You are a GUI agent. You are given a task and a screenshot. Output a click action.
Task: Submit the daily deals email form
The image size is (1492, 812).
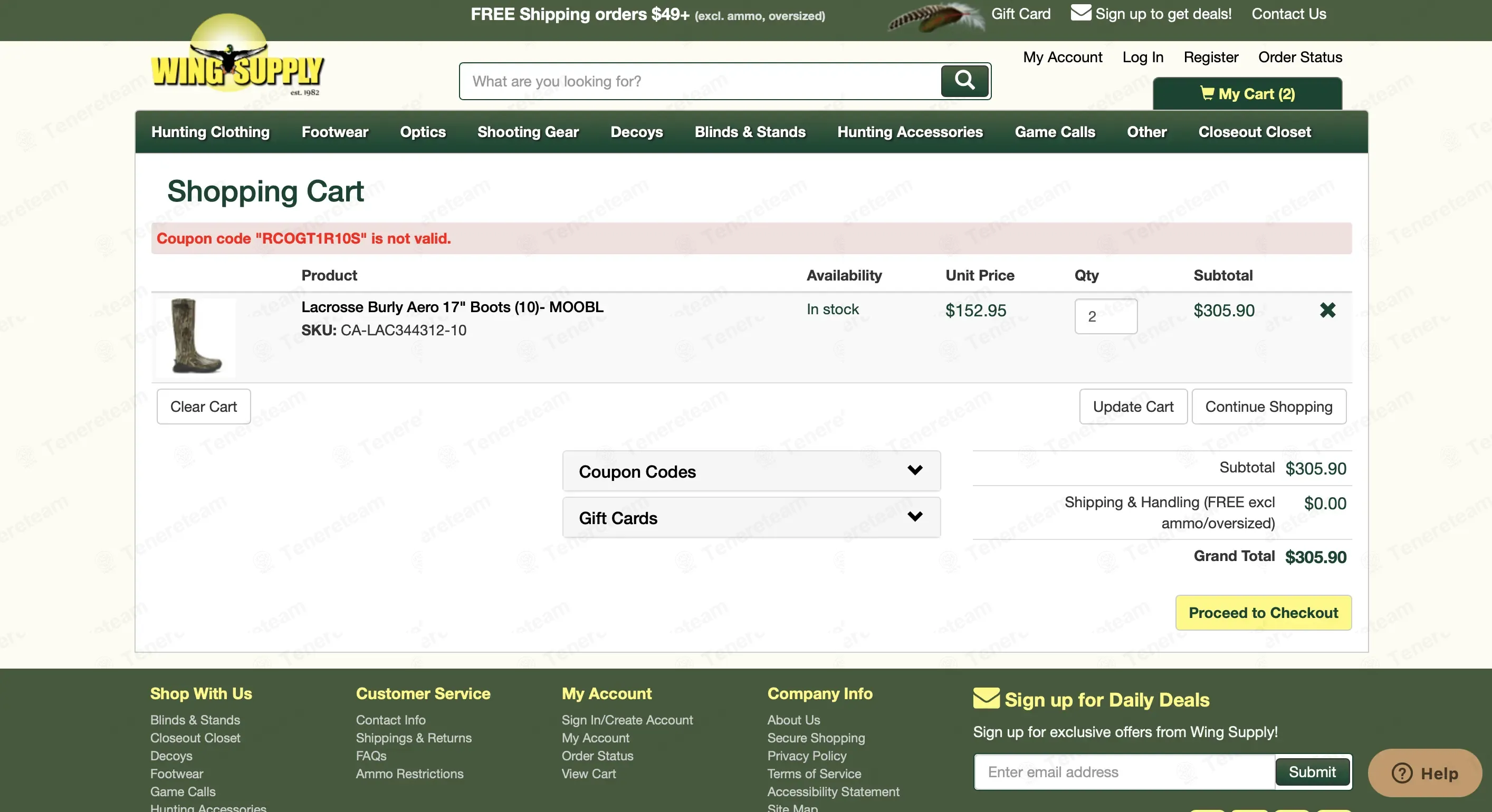(1312, 771)
